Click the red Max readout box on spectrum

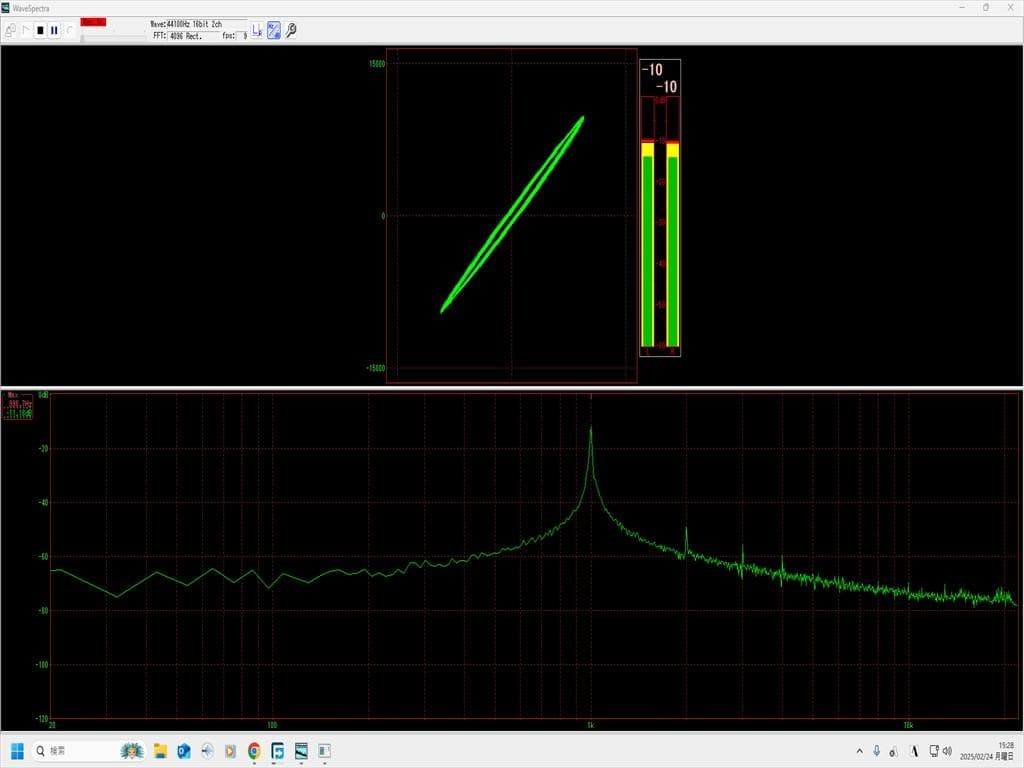point(19,404)
